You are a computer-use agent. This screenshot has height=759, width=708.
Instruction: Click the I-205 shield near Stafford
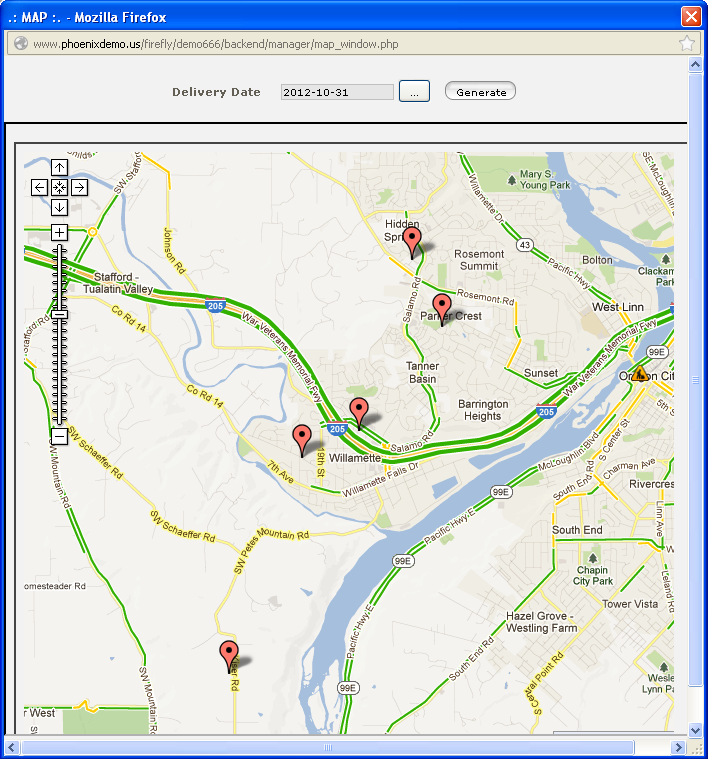pyautogui.click(x=215, y=305)
